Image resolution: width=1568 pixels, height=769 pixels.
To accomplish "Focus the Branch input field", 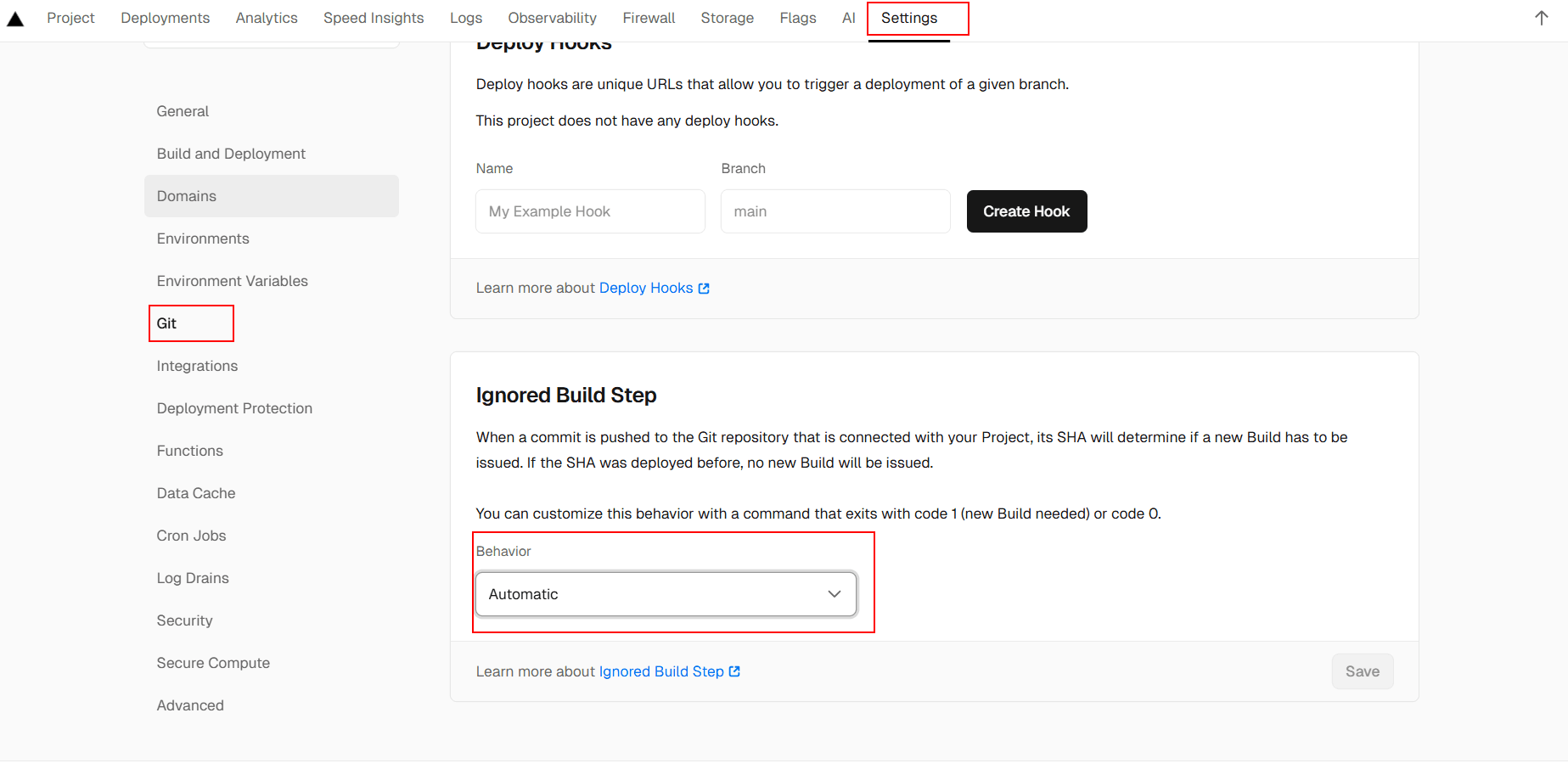I will [835, 211].
